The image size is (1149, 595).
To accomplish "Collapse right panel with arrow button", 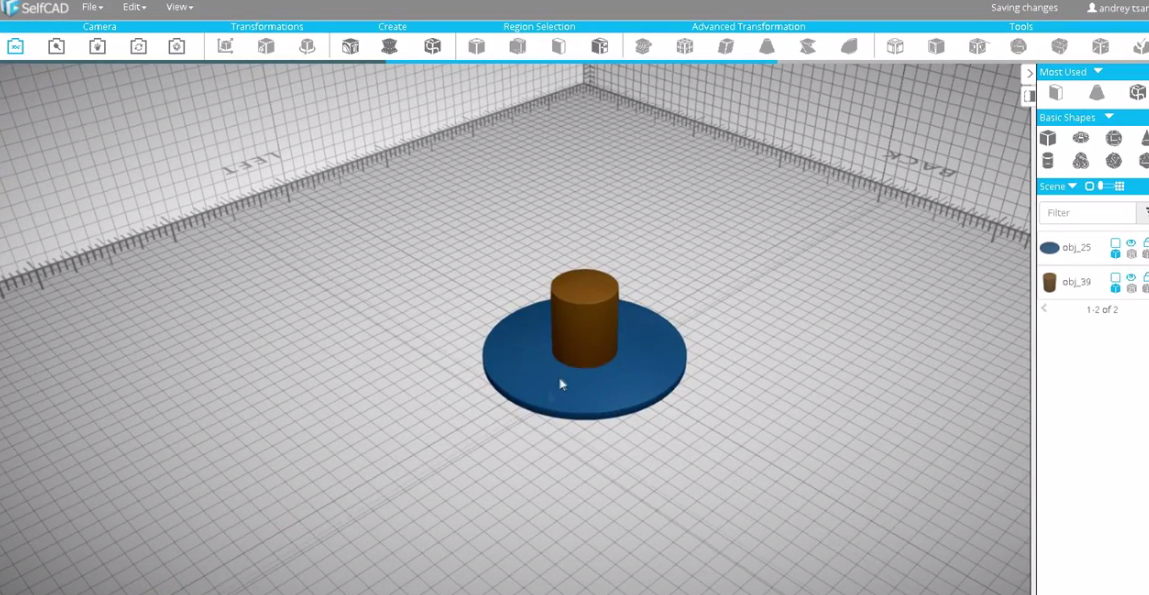I will (1029, 73).
